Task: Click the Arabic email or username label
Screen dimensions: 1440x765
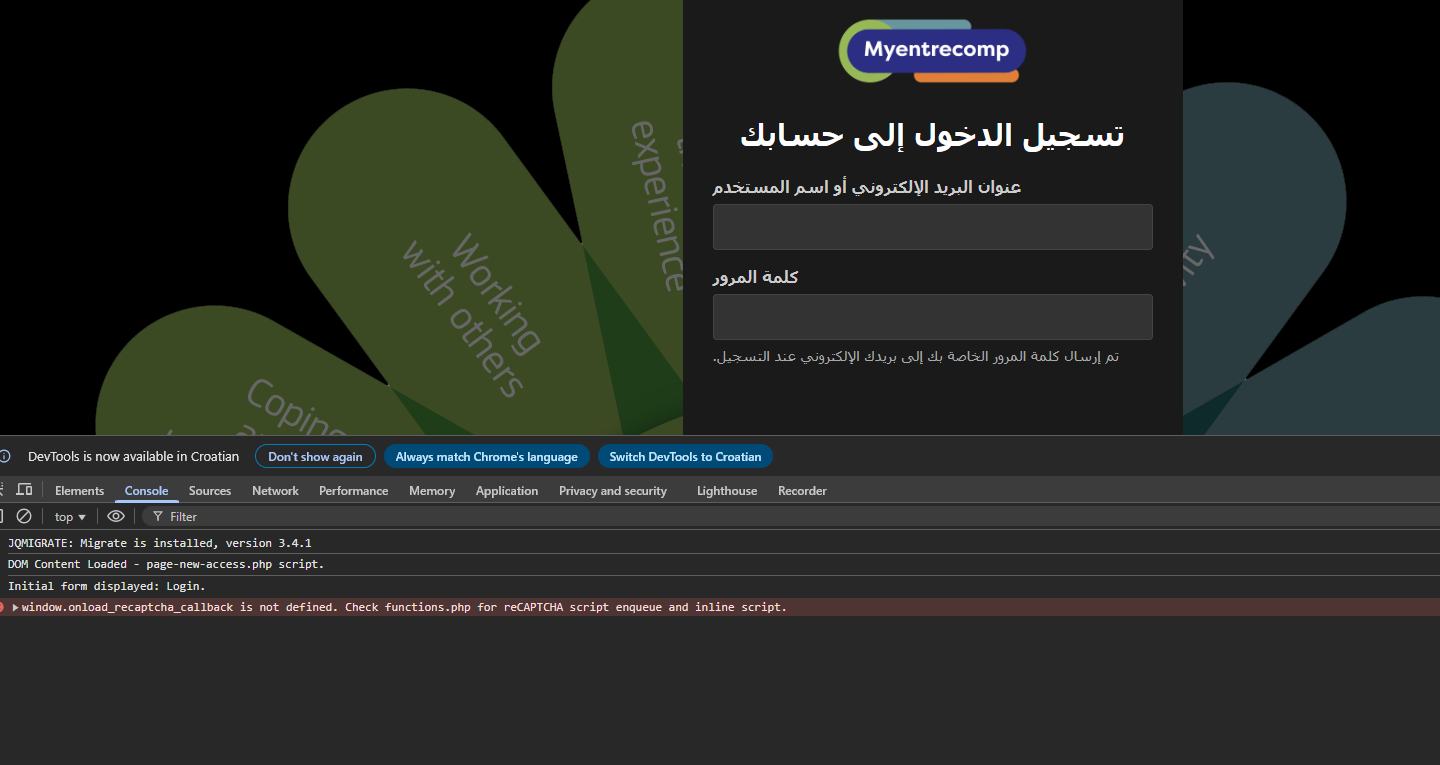Action: [867, 187]
